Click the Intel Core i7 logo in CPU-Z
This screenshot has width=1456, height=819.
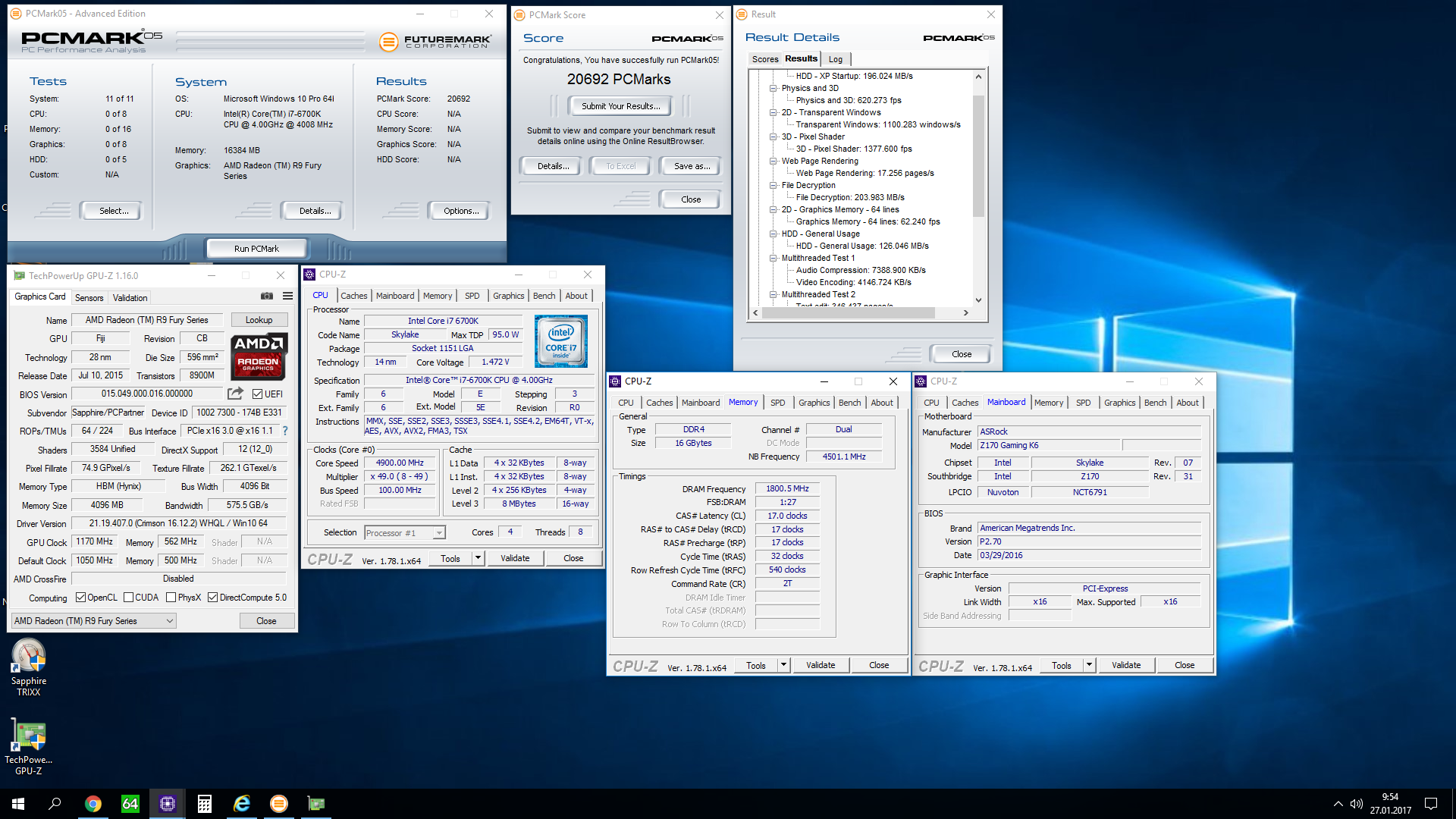(561, 341)
